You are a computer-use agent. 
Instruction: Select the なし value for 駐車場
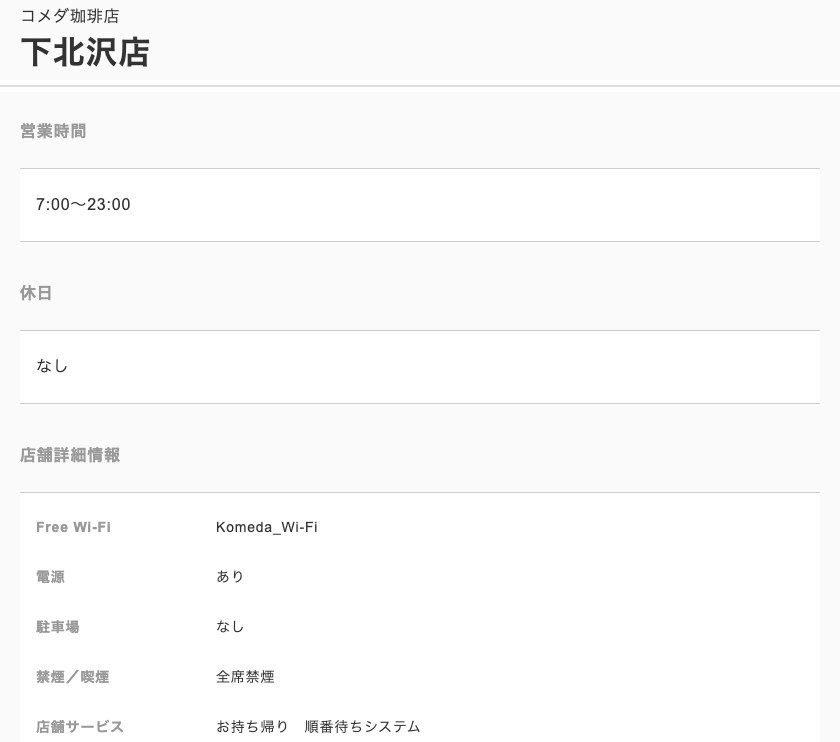point(230,626)
